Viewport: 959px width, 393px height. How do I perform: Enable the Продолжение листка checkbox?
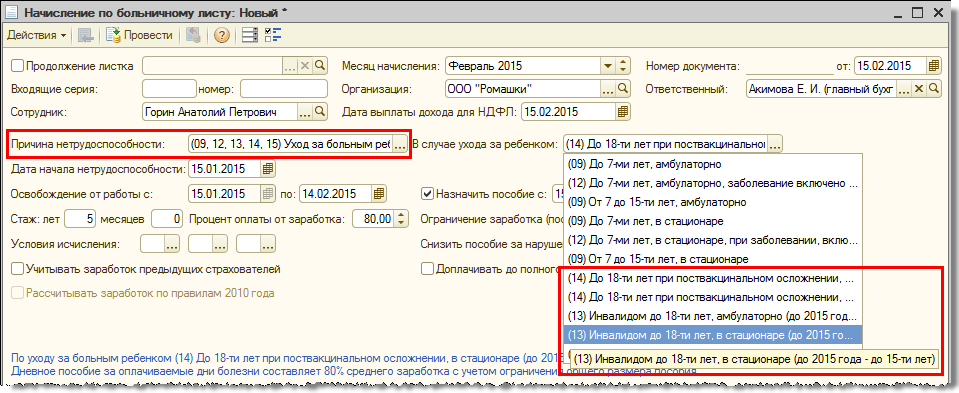point(18,65)
